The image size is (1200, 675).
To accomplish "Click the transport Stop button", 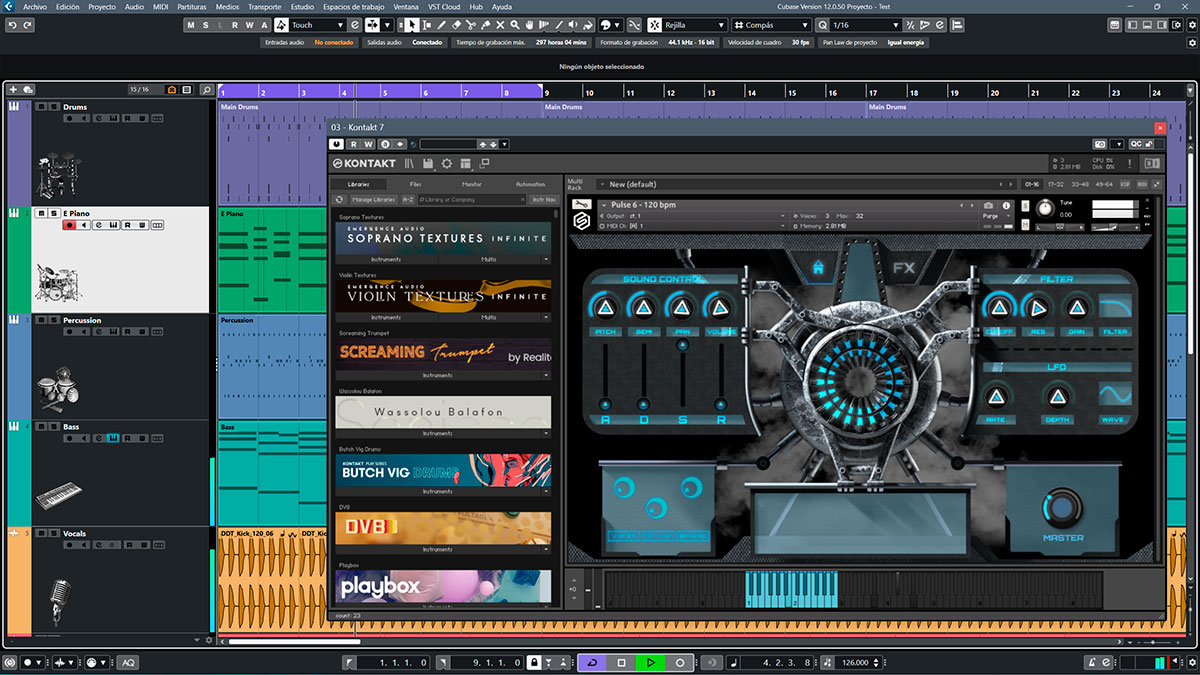I will click(621, 662).
